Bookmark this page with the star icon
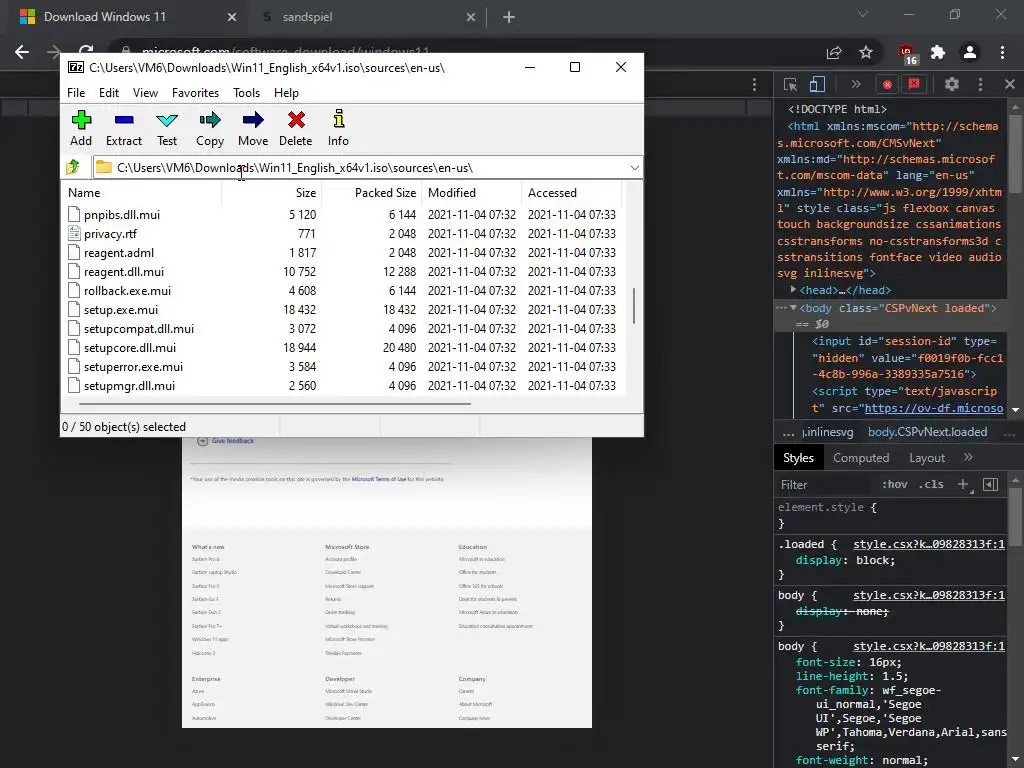The width and height of the screenshot is (1024, 768). [x=866, y=52]
